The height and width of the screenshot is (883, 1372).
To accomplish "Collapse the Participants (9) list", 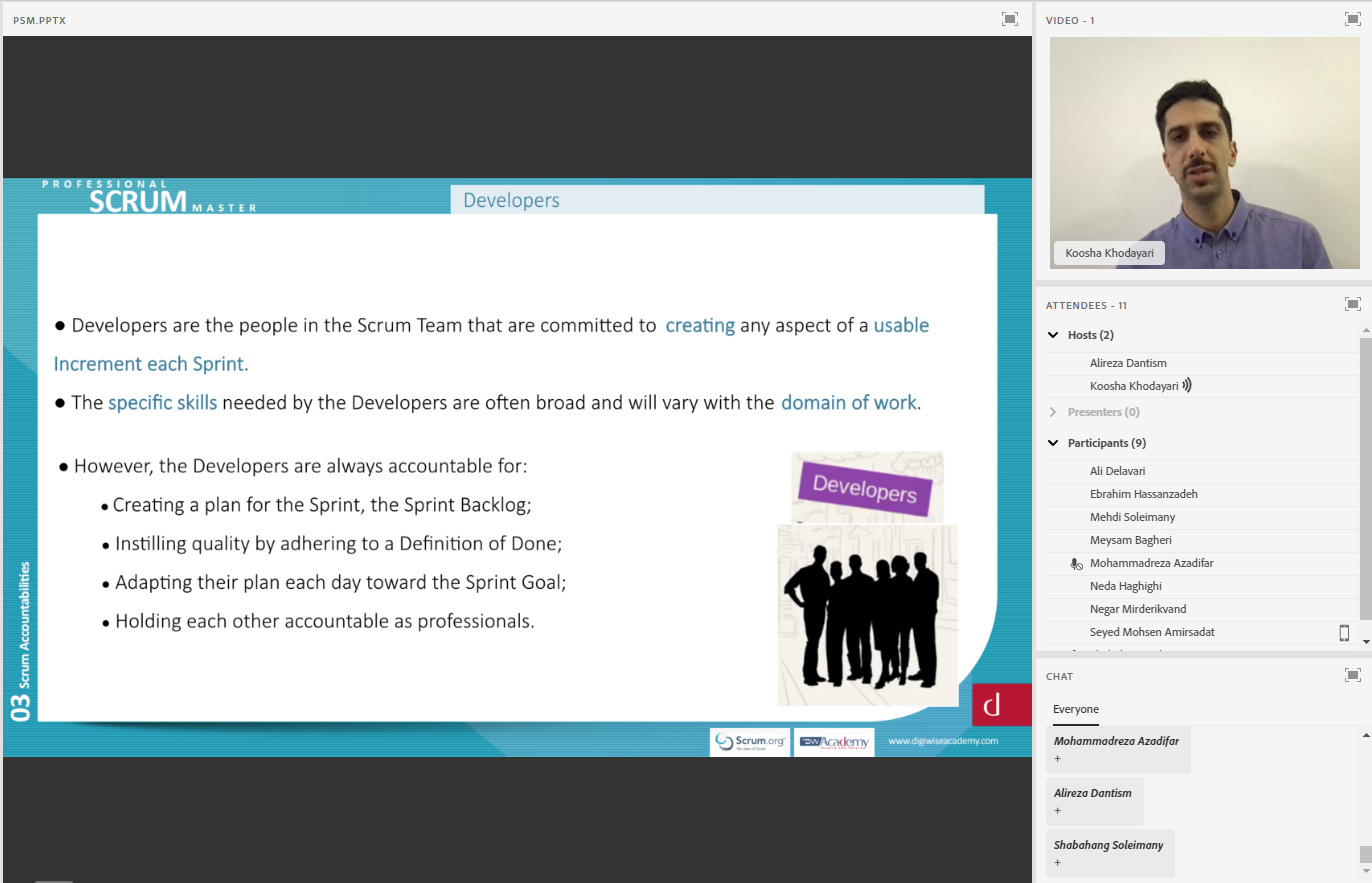I will click(1053, 443).
